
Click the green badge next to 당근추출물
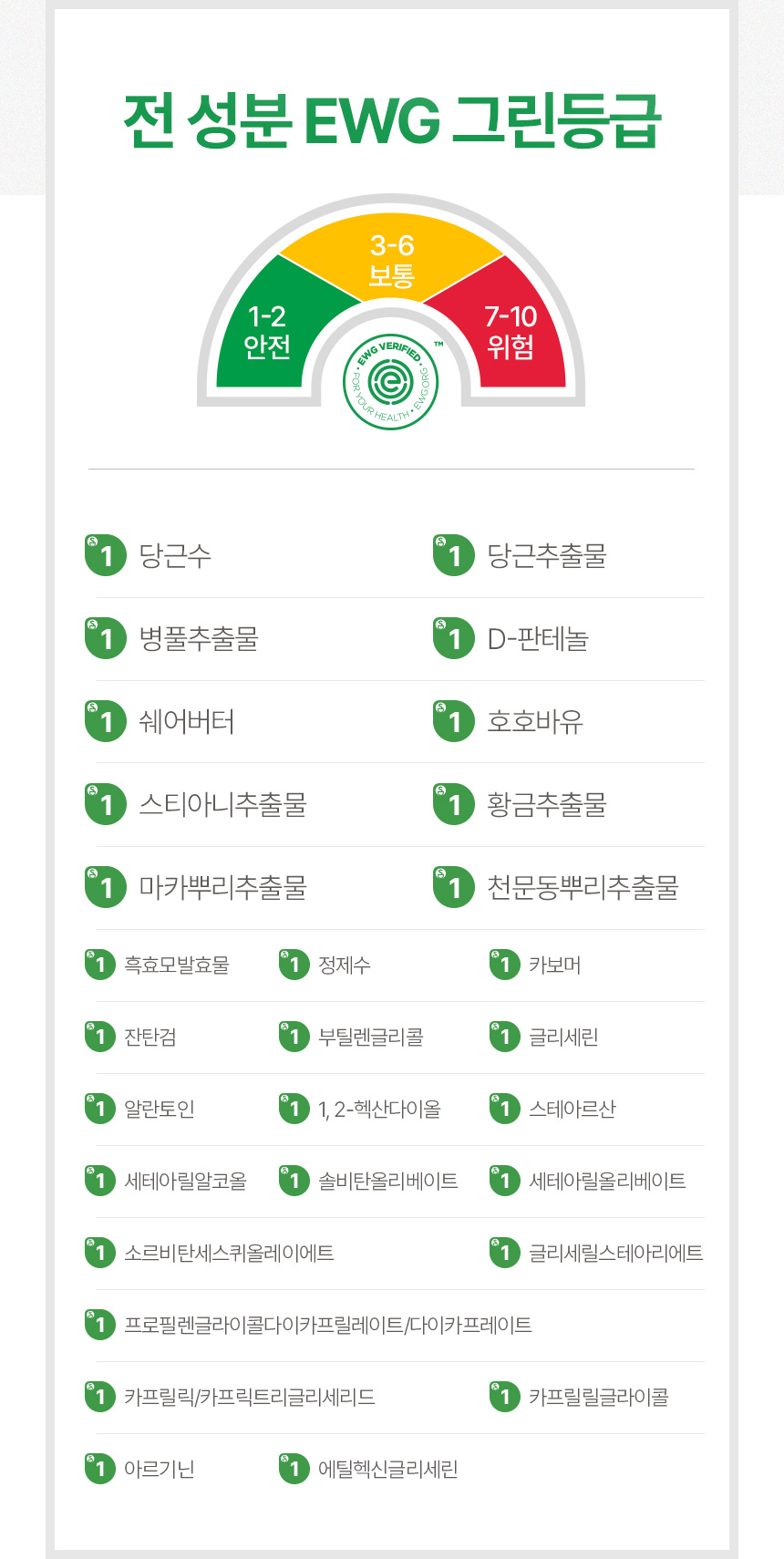(454, 555)
